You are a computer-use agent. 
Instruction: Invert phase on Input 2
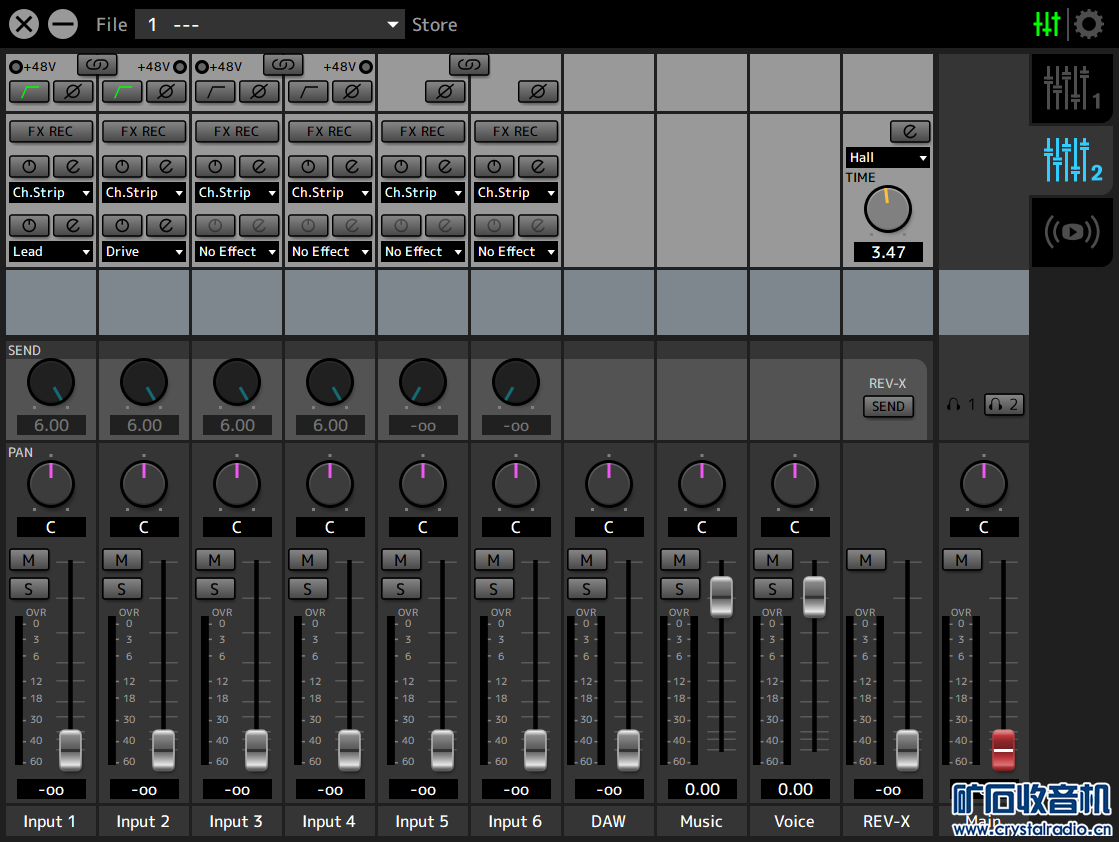click(166, 92)
